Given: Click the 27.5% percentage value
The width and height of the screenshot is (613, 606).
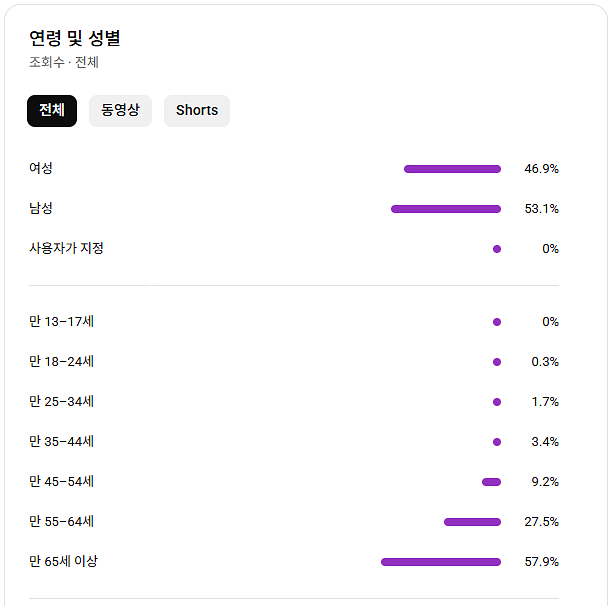Looking at the screenshot, I should pos(542,522).
